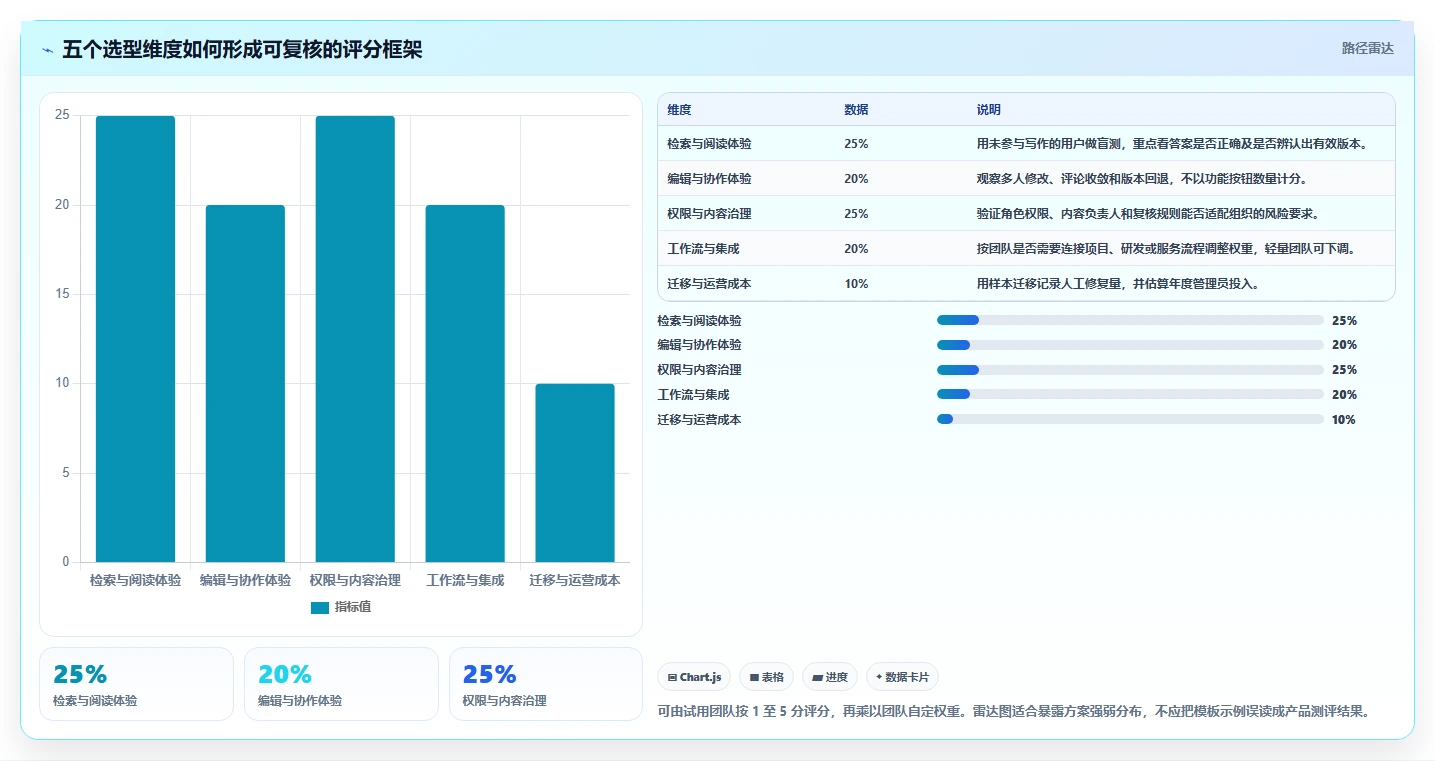The image size is (1435, 761).
Task: Click the title 五个选型维度如何形成可复核的评分框架
Action: tap(242, 50)
